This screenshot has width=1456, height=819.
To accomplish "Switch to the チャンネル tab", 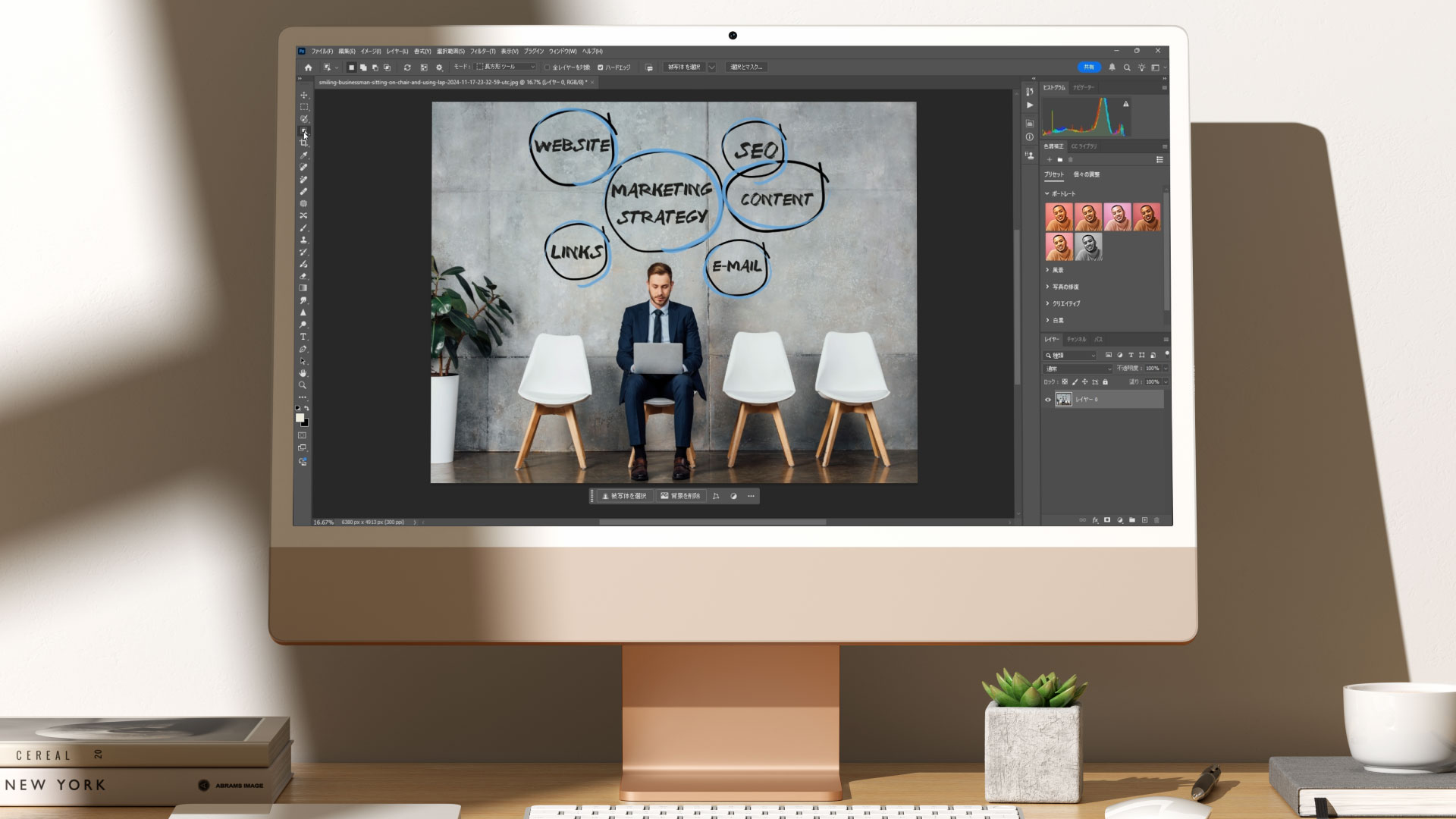I will pyautogui.click(x=1076, y=340).
